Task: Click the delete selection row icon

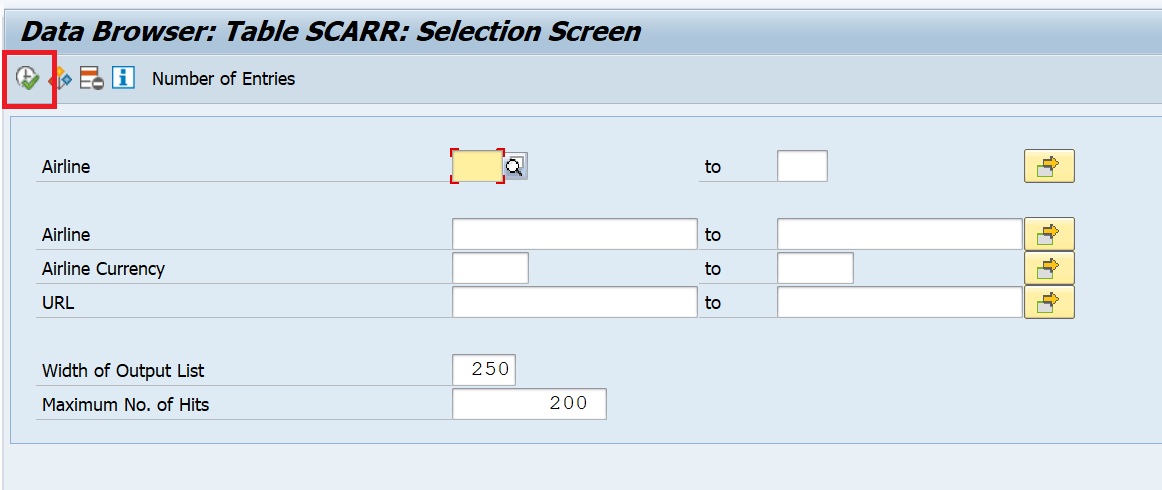Action: (92, 78)
